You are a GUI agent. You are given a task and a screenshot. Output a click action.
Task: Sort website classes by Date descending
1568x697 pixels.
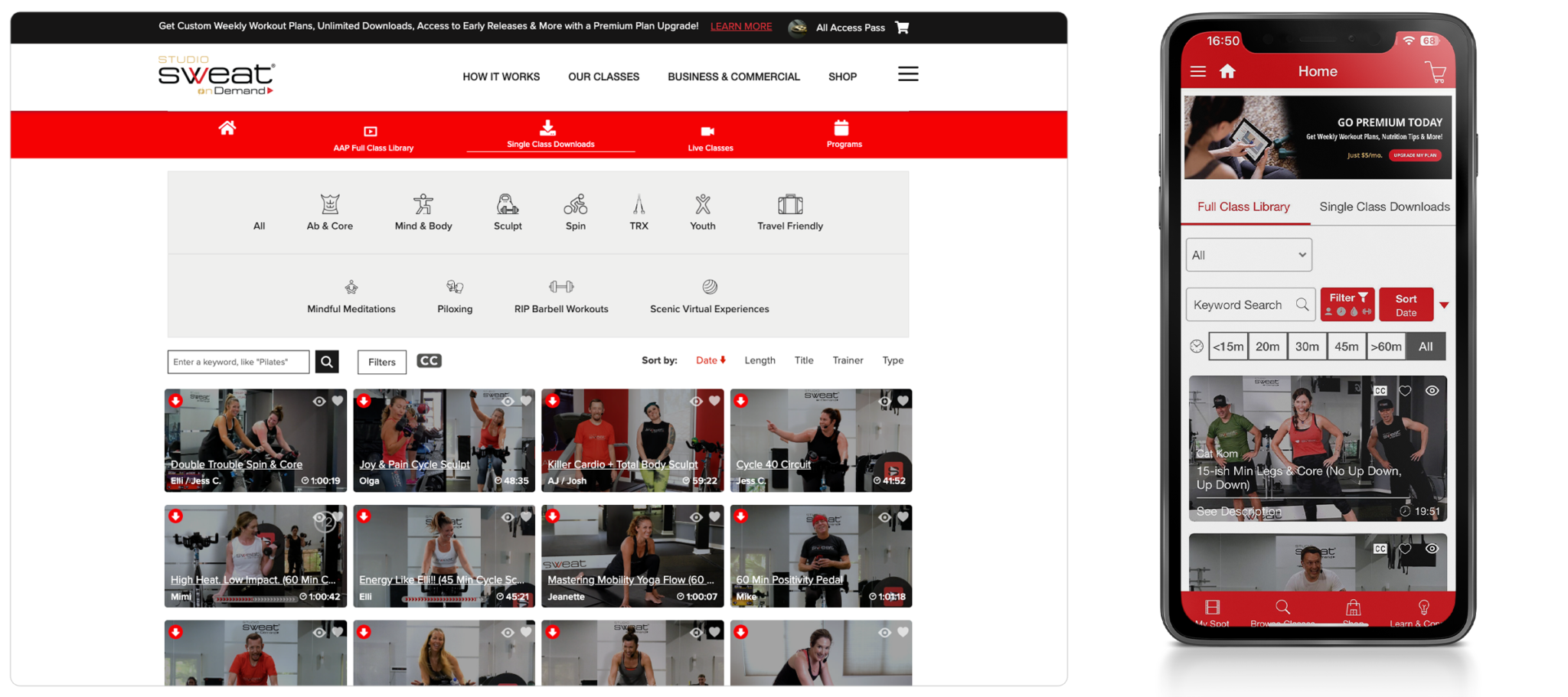coord(710,360)
